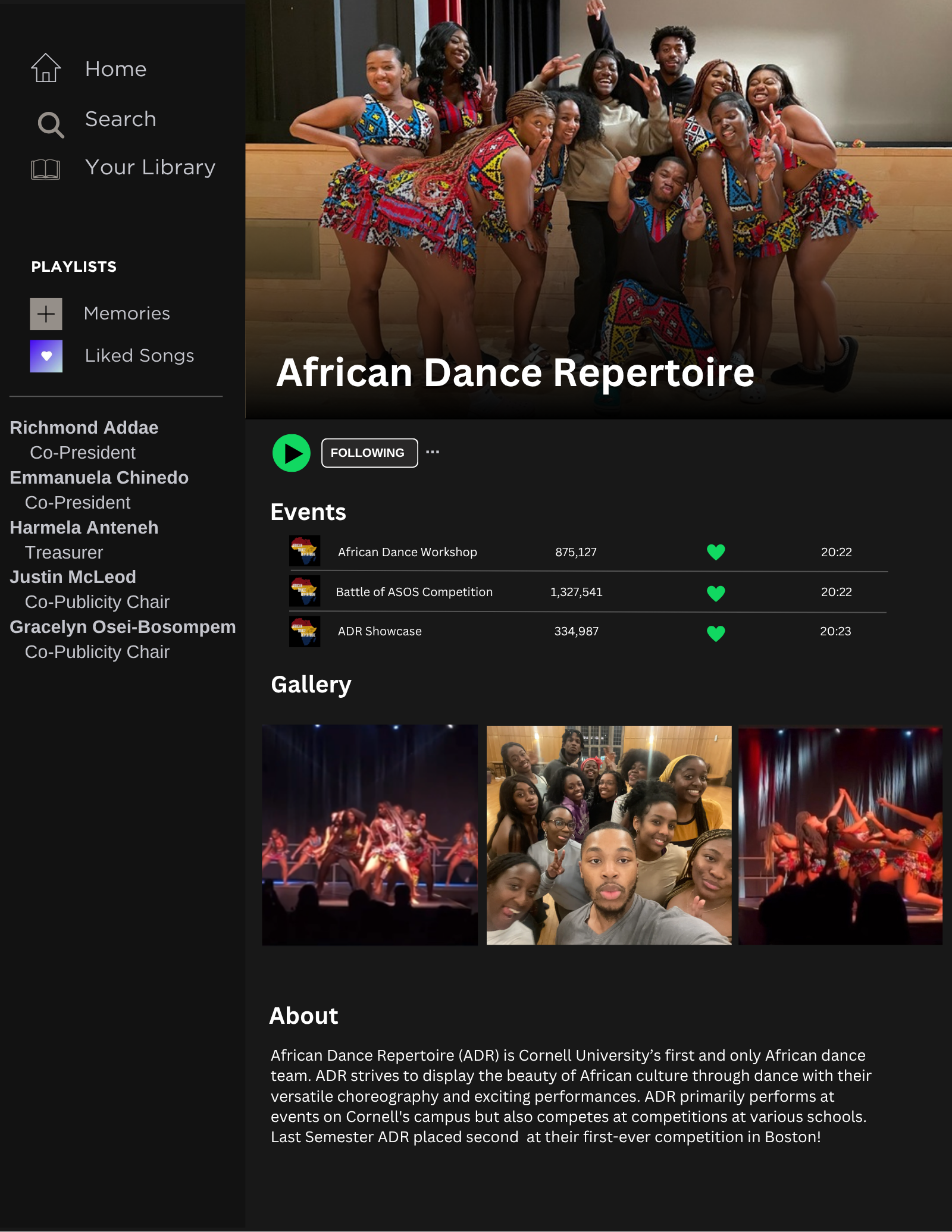952x1232 pixels.
Task: Select the ADR Showcase event title
Action: click(x=380, y=631)
